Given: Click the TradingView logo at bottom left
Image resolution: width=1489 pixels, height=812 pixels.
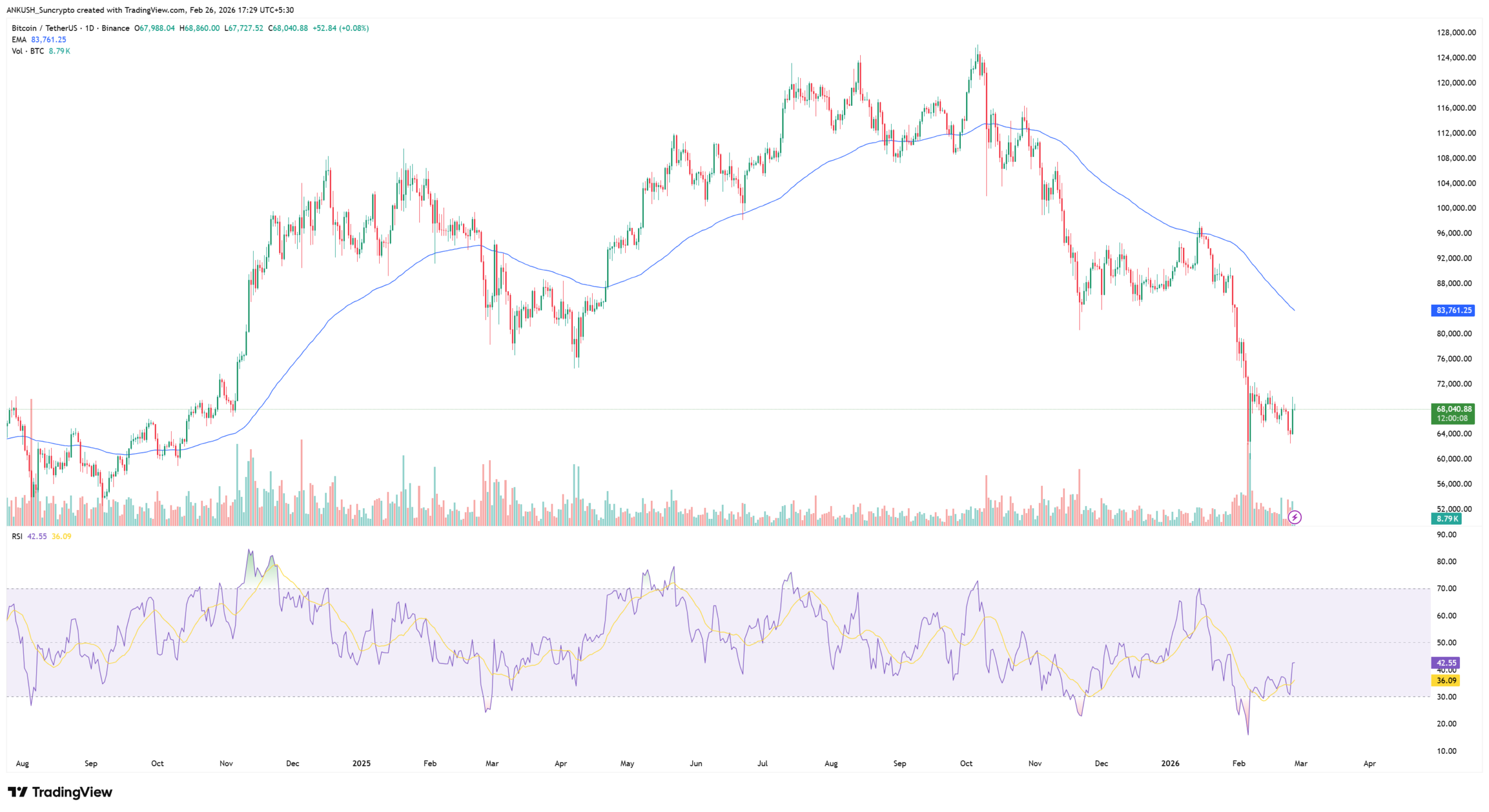Looking at the screenshot, I should point(60,792).
